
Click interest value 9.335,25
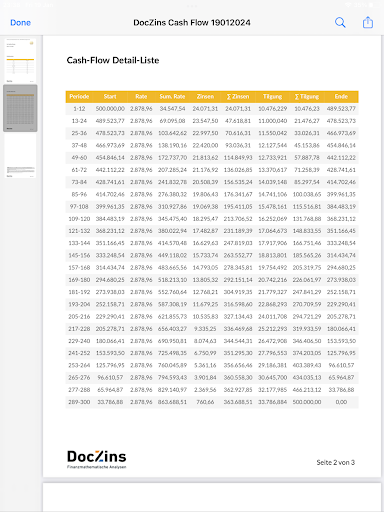(205, 329)
